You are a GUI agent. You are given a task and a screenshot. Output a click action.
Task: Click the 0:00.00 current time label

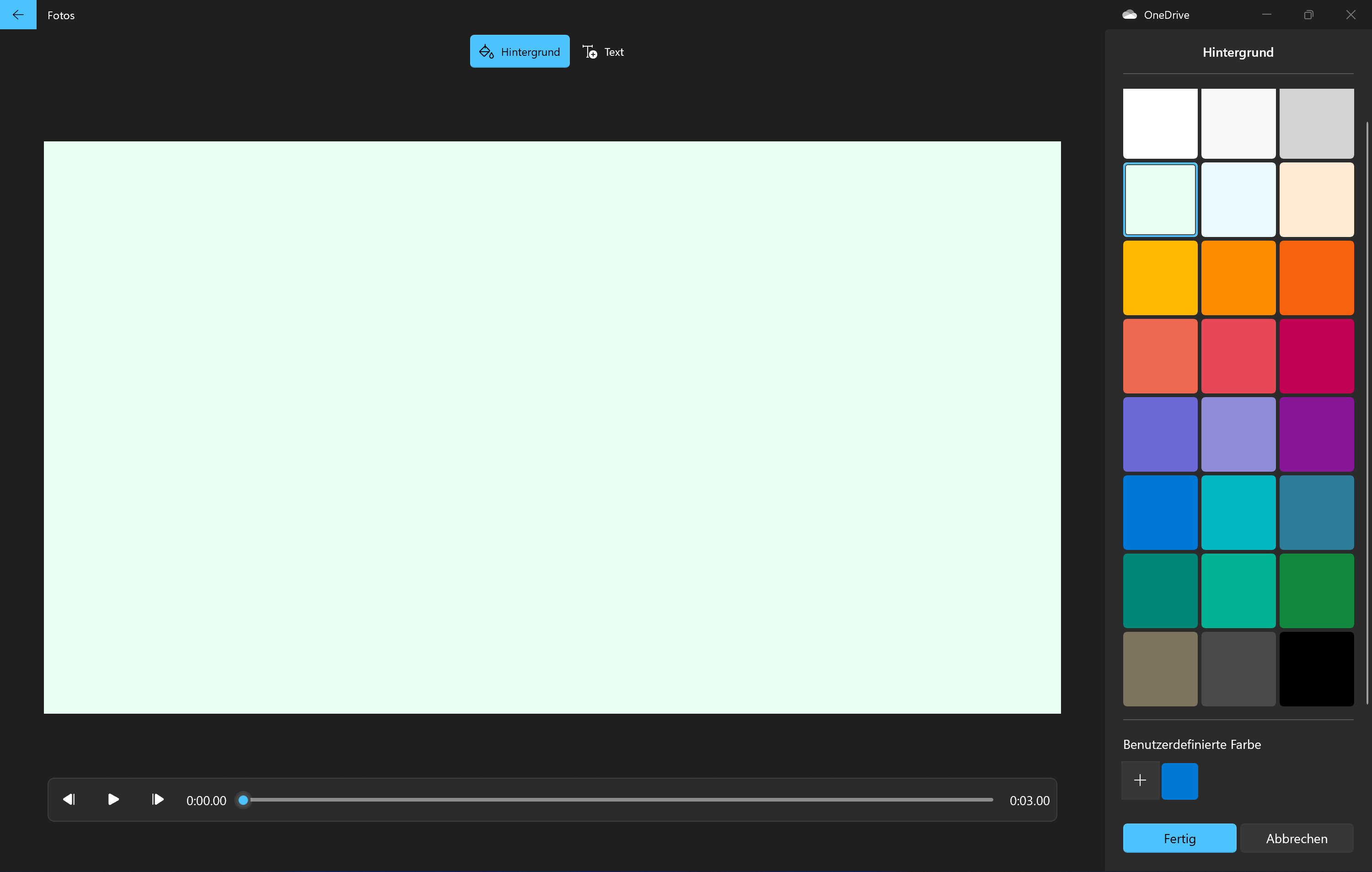(x=206, y=801)
